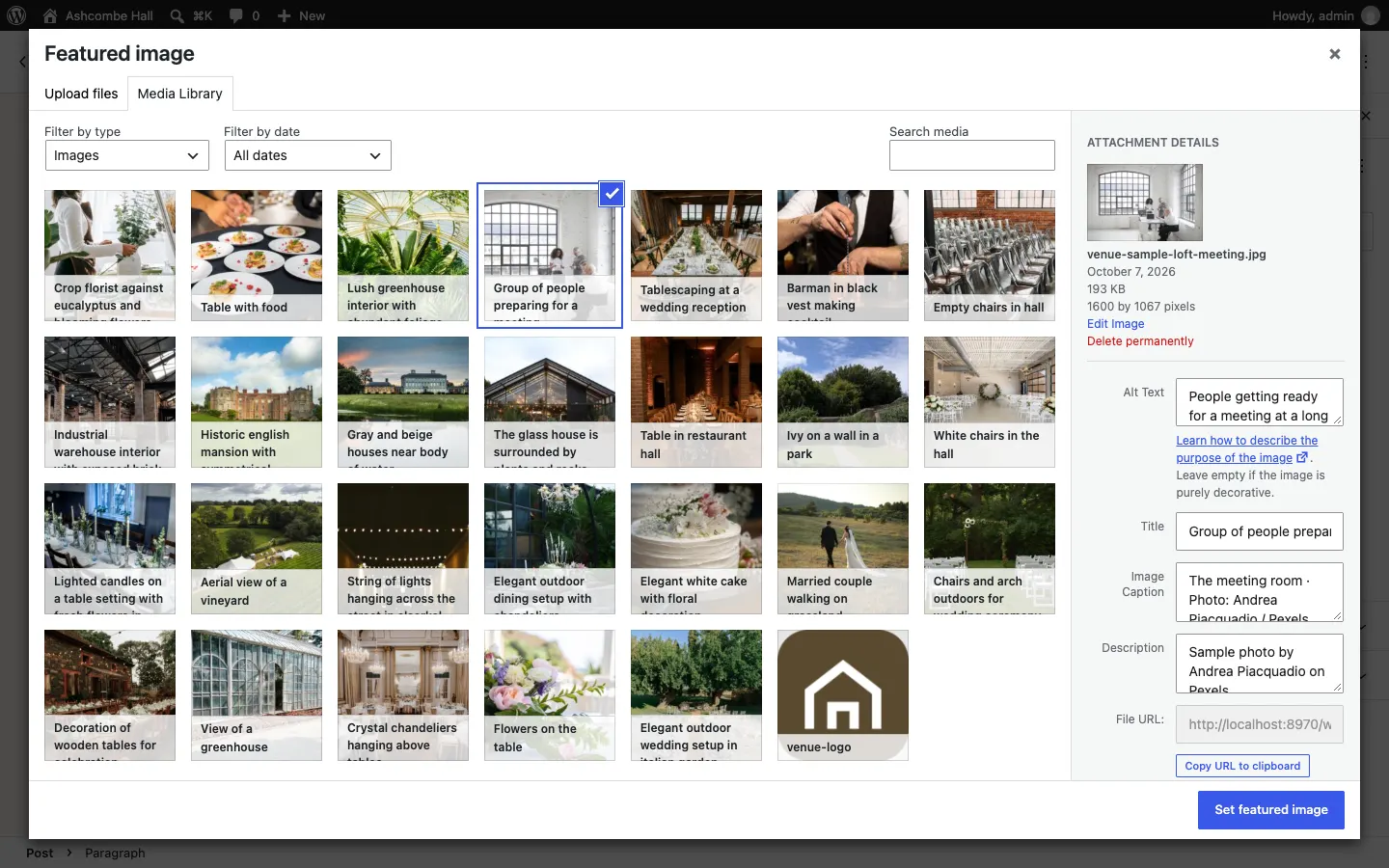The height and width of the screenshot is (868, 1389).
Task: Open the search command palette icon
Action: coord(191,15)
